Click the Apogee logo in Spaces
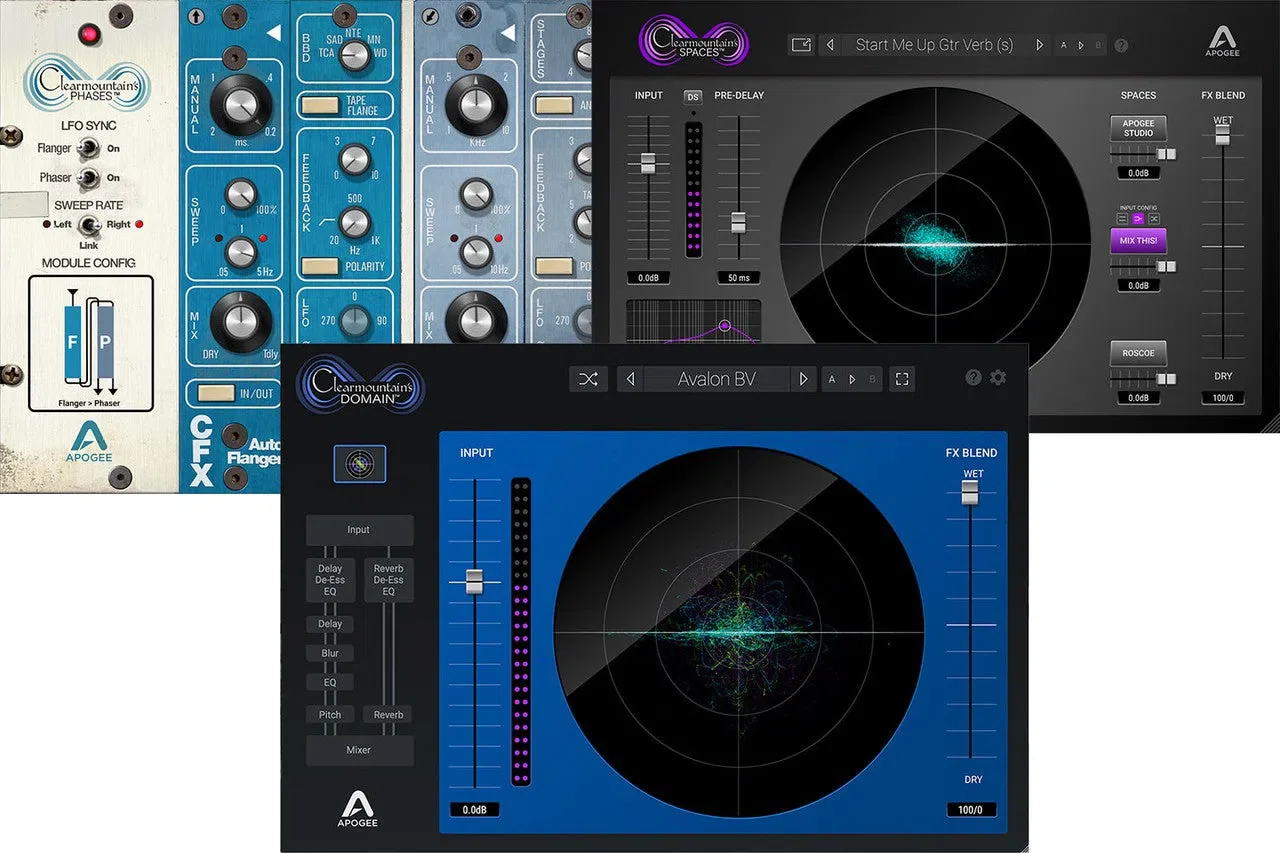This screenshot has width=1280, height=853. pyautogui.click(x=1223, y=41)
